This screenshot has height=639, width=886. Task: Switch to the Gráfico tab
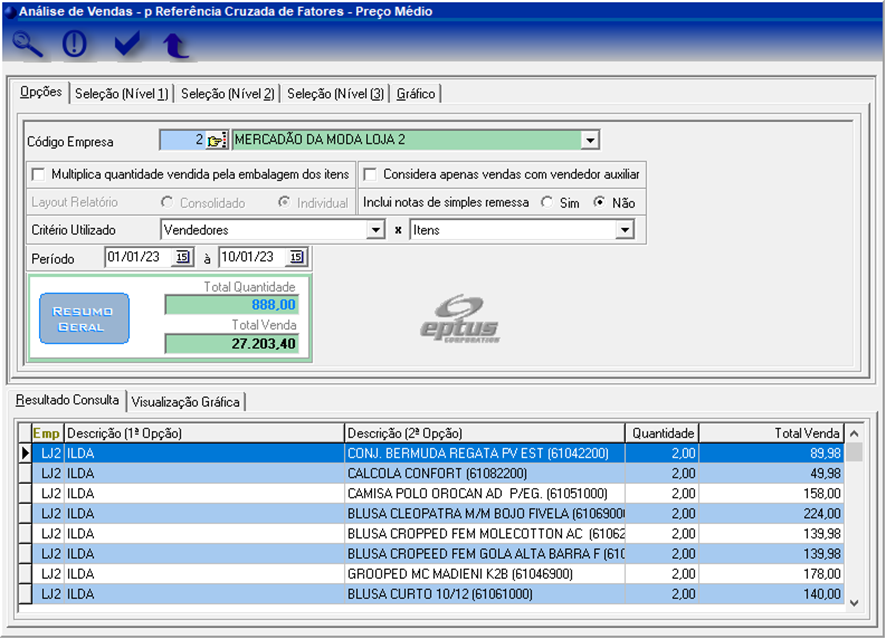click(x=415, y=94)
